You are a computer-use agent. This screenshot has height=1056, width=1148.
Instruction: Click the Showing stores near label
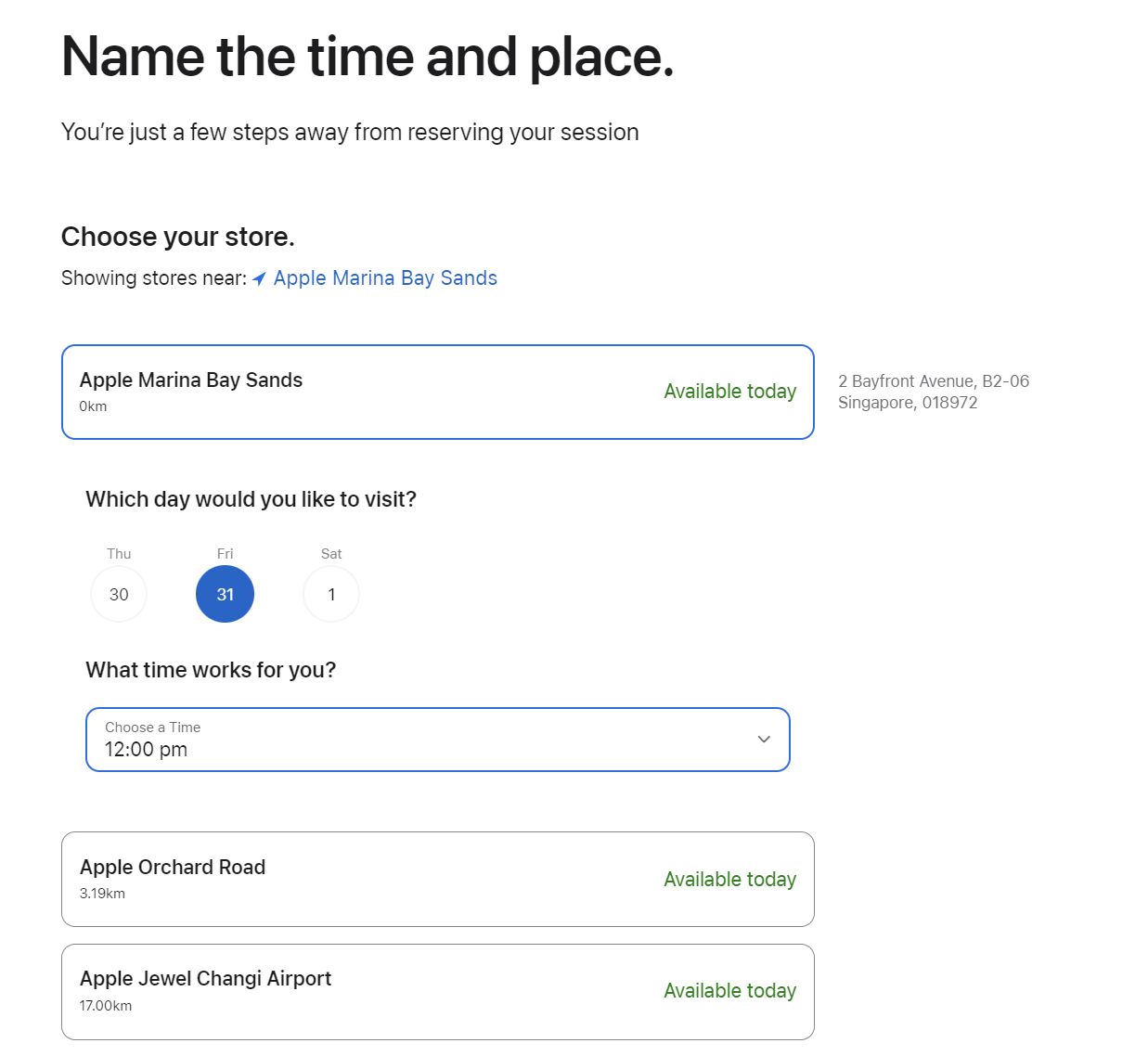coord(151,277)
